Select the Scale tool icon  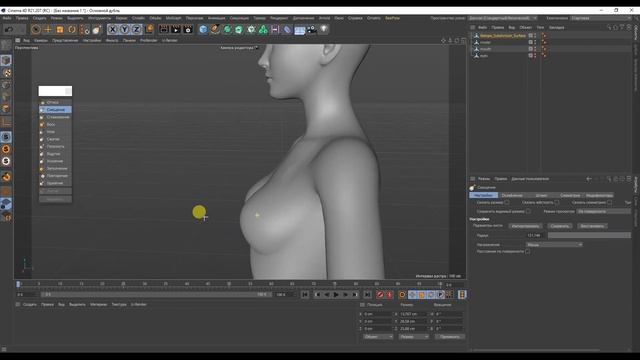[60, 29]
